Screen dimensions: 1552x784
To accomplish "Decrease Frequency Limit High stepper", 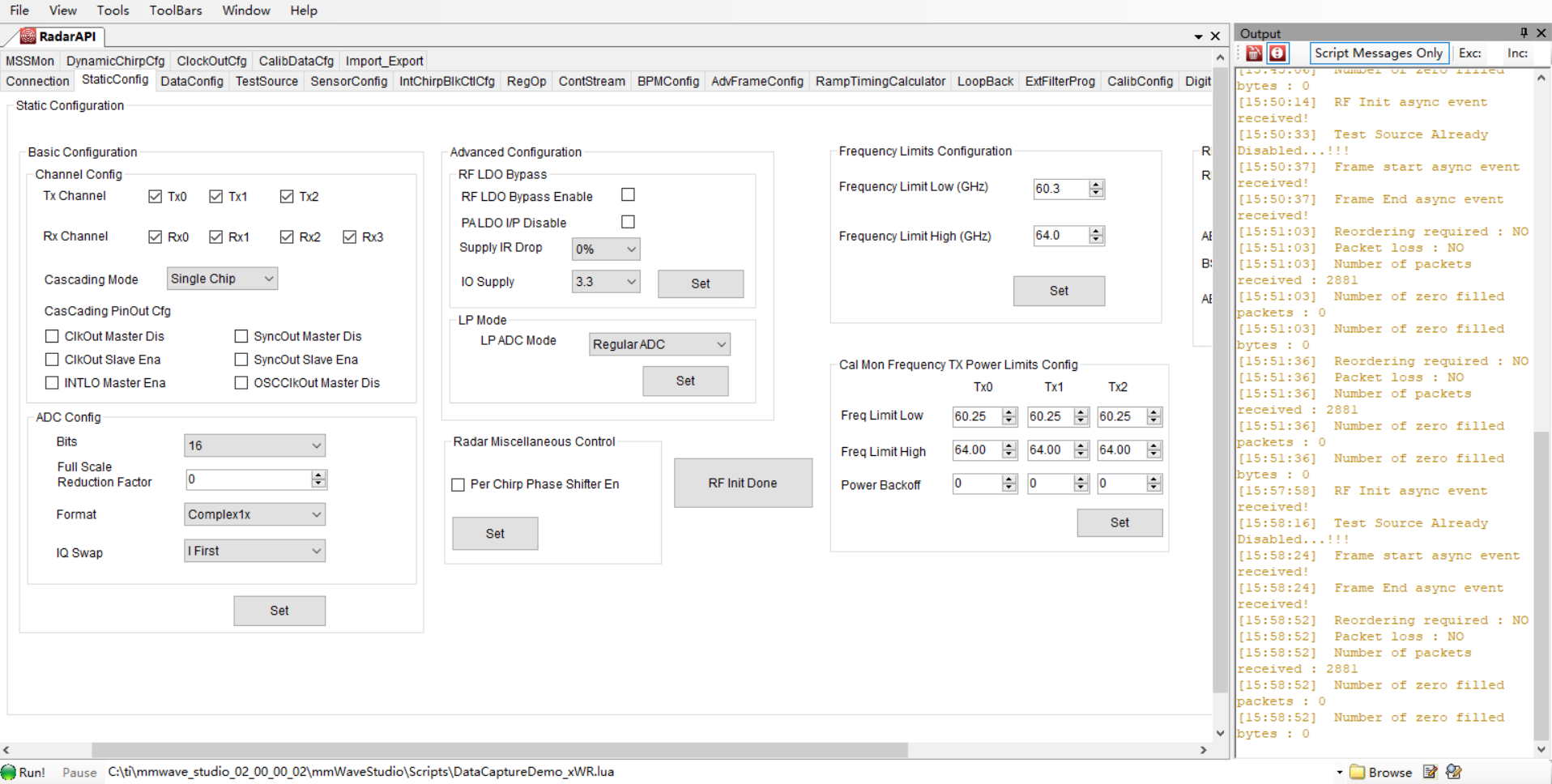I will pos(1096,240).
